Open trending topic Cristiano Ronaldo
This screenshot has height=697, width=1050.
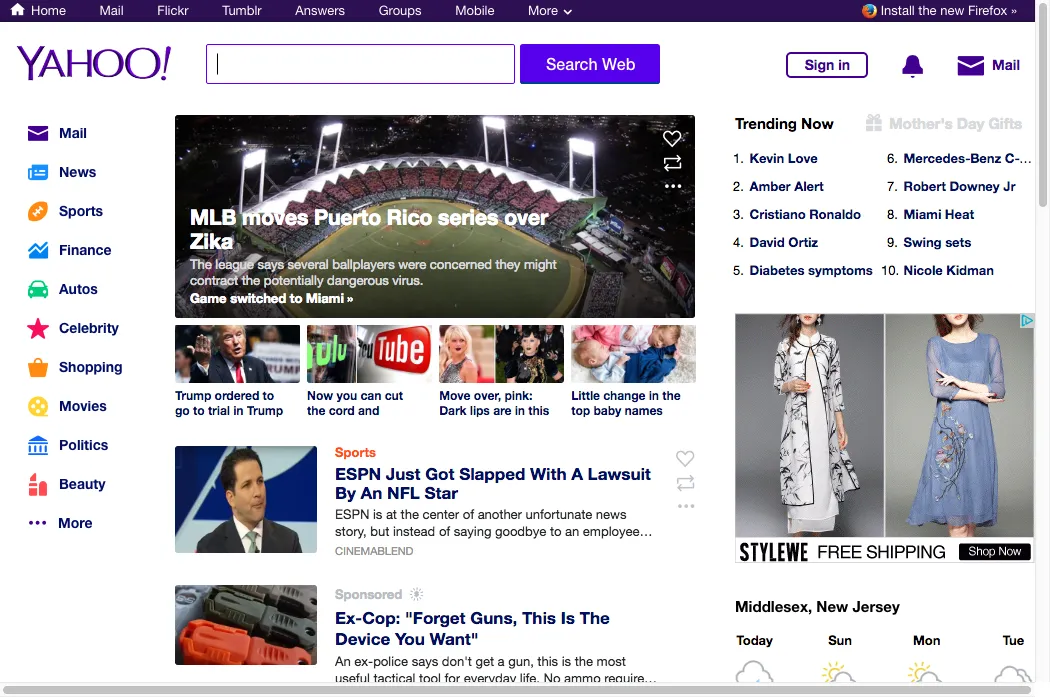click(805, 215)
